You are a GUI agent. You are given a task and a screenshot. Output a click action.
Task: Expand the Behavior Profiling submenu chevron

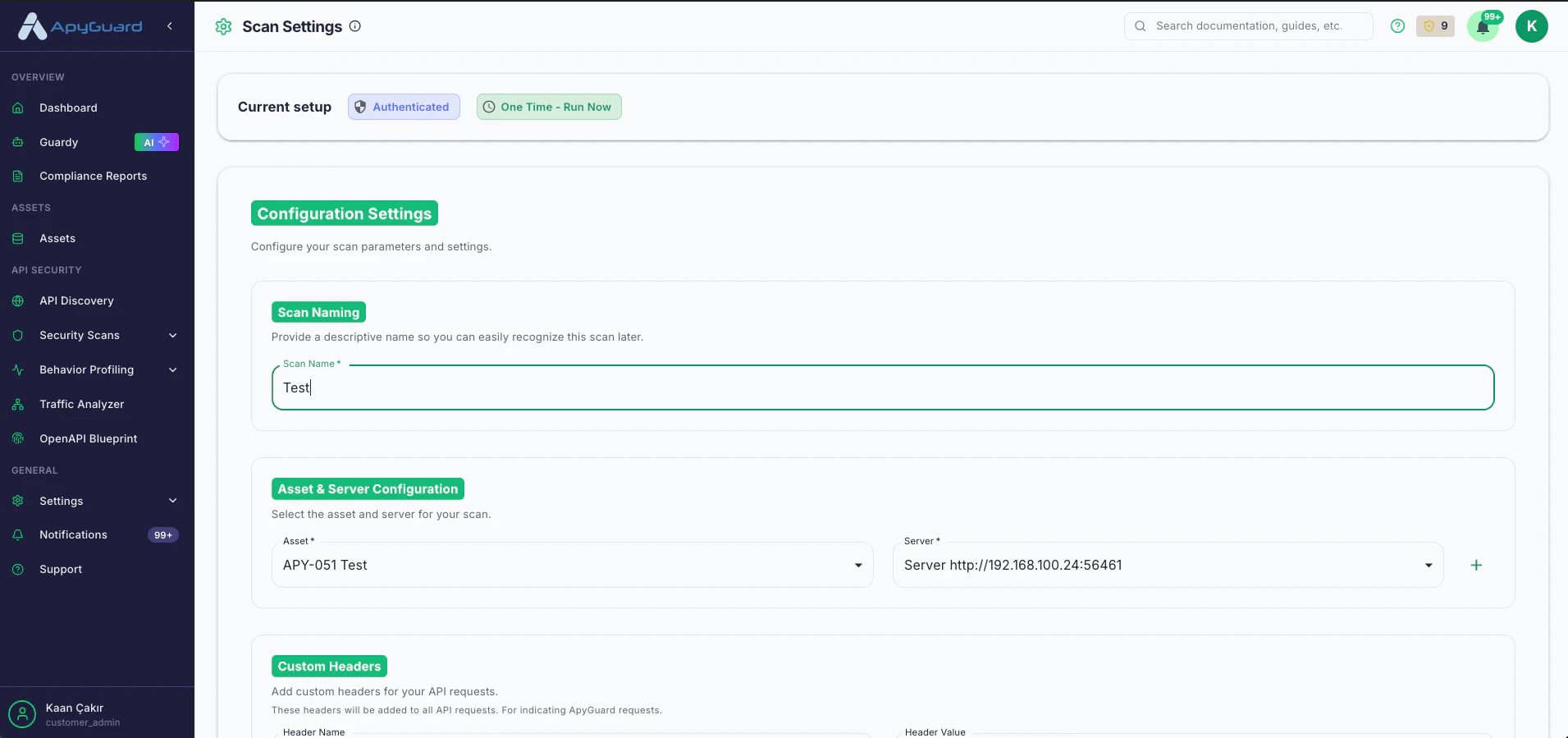pos(173,369)
